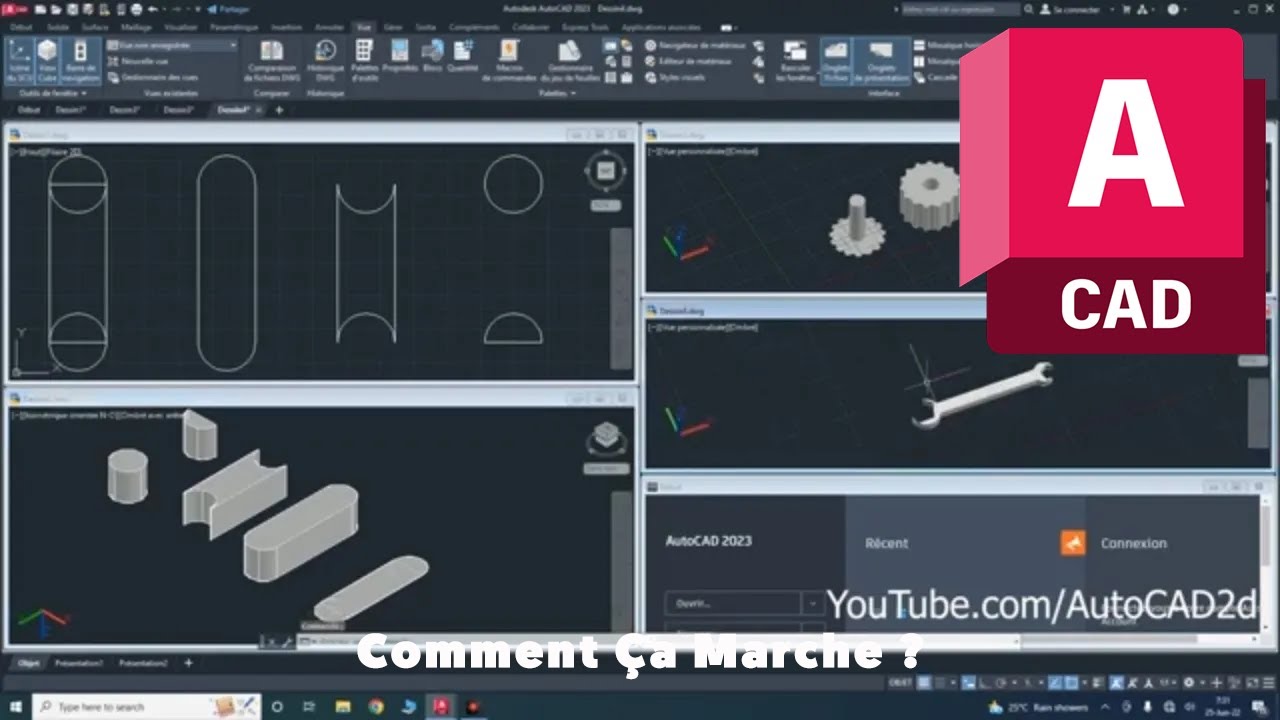Toggle the View Cube button
Image resolution: width=1280 pixels, height=720 pixels.
47,61
